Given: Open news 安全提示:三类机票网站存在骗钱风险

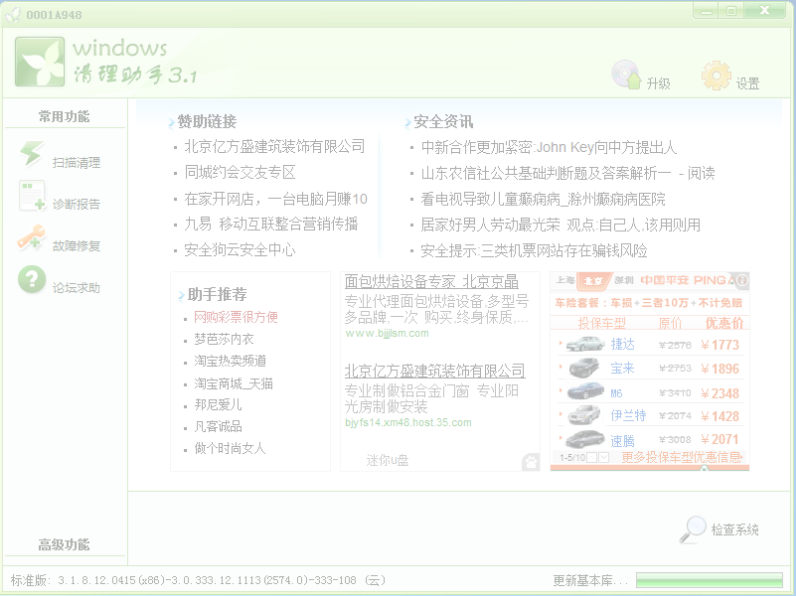Looking at the screenshot, I should pyautogui.click(x=534, y=251).
